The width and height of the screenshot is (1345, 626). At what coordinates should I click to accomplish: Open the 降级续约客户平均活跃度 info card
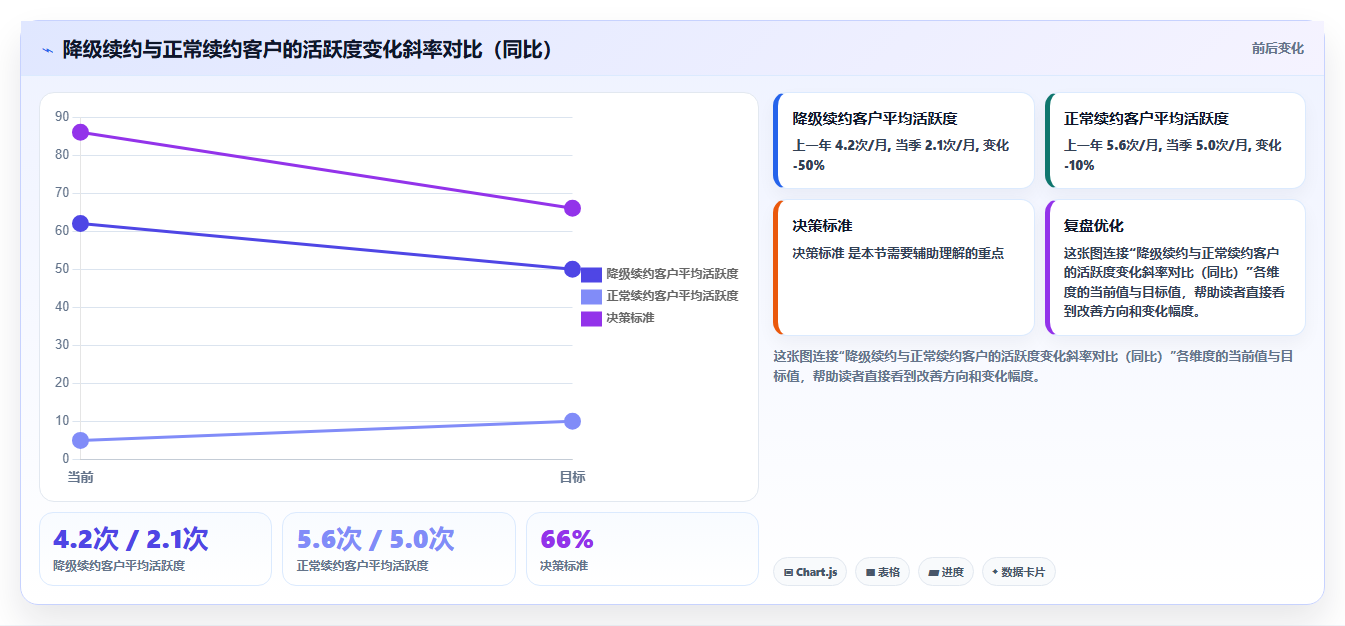[903, 141]
